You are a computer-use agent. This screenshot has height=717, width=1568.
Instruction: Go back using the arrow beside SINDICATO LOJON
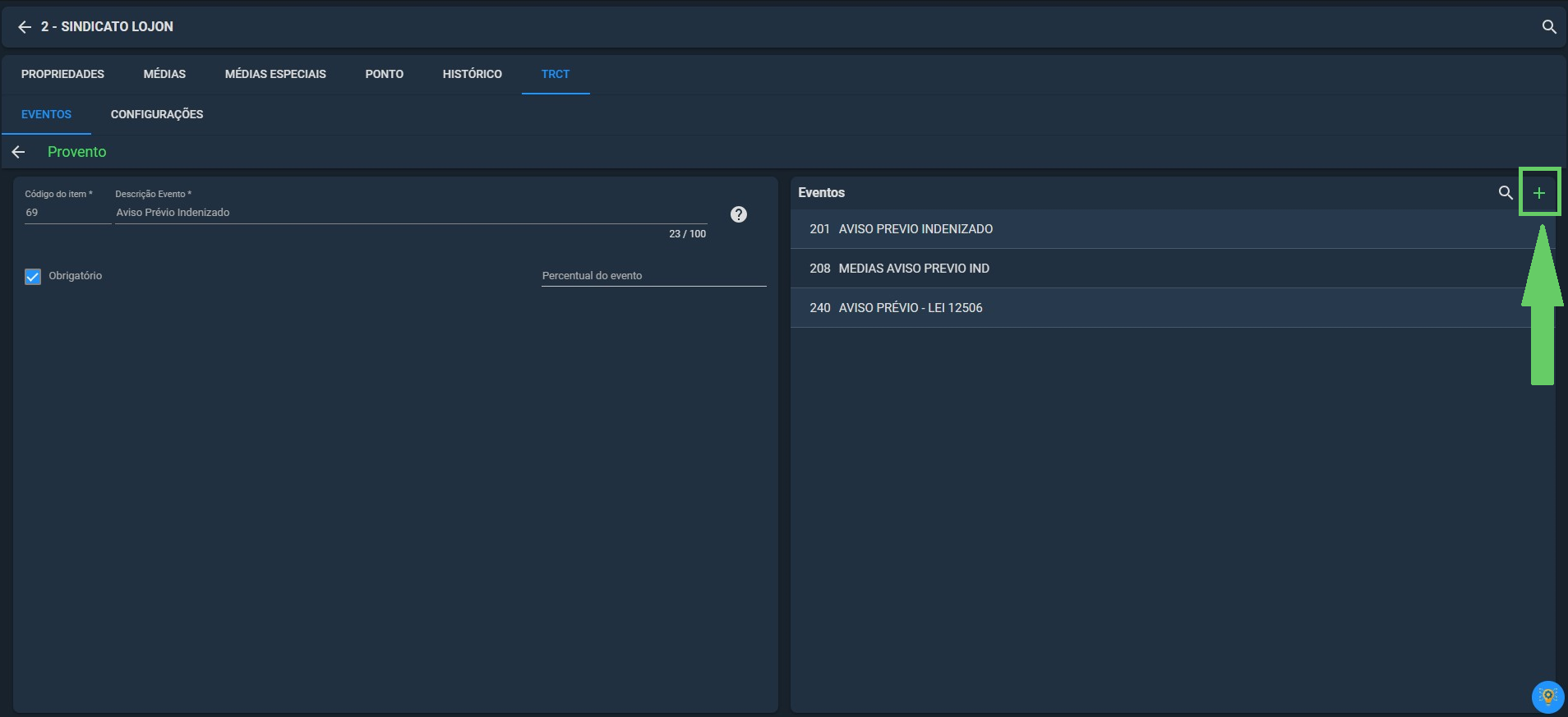[25, 27]
